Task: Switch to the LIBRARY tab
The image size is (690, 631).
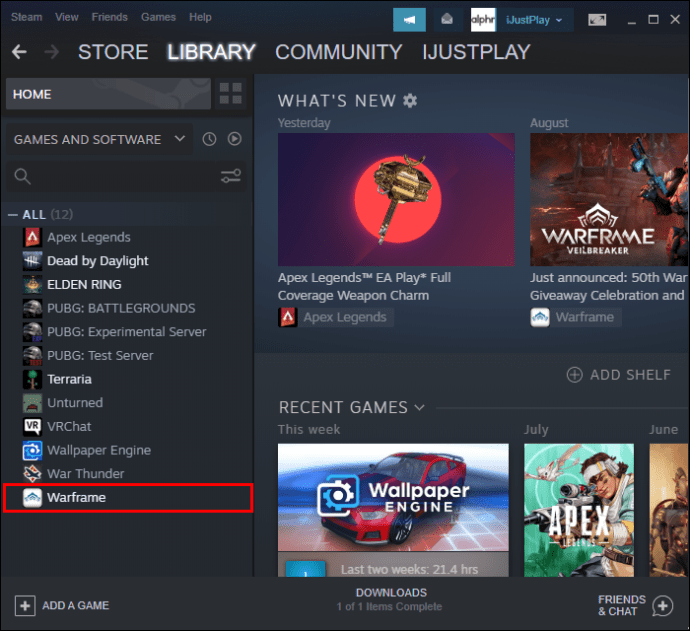Action: click(211, 52)
